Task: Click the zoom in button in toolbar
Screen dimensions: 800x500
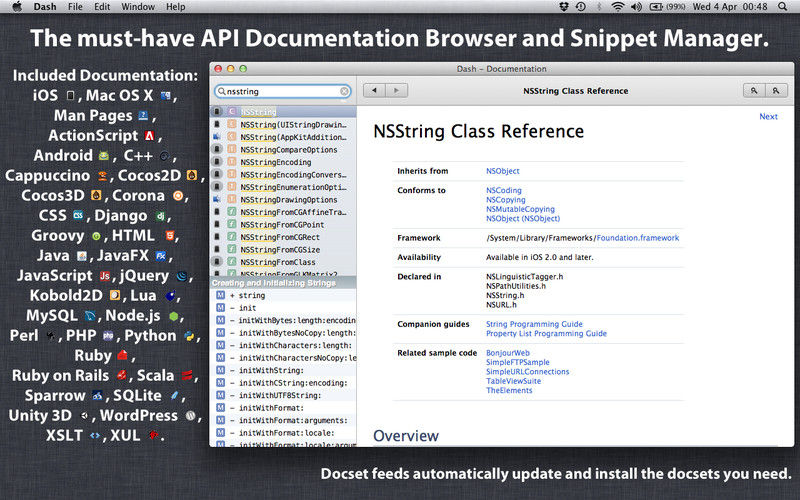Action: 776,91
